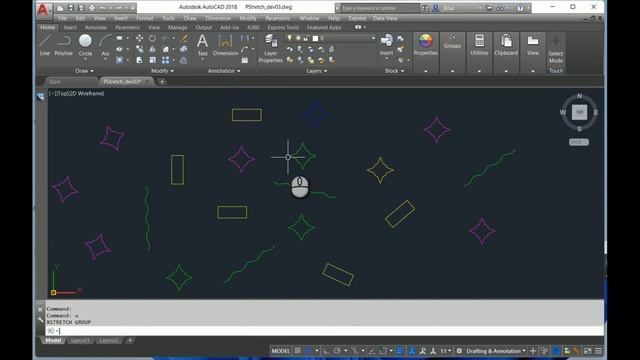
Task: Switch to the Start file tab
Action: coord(55,82)
